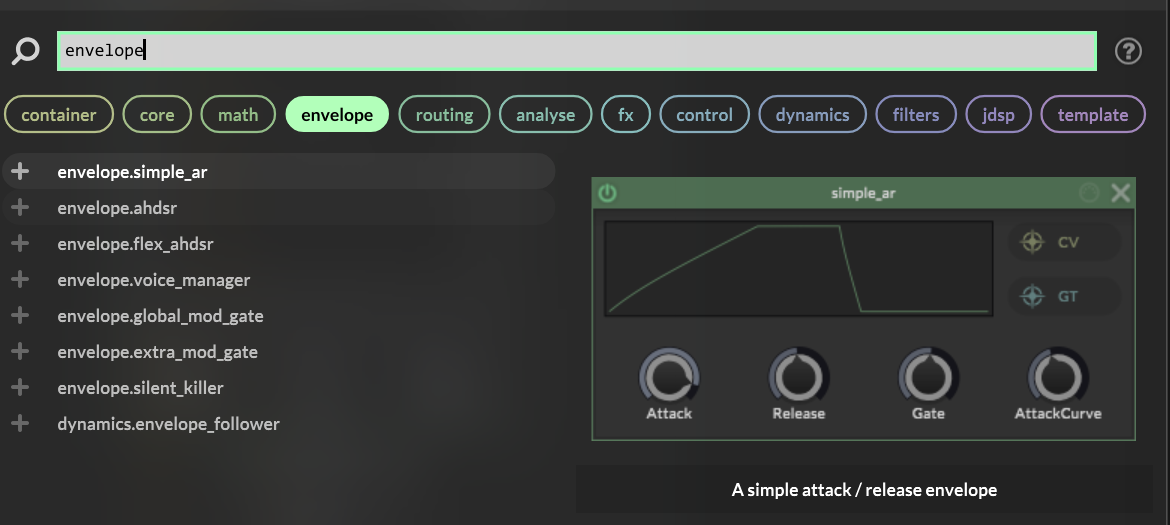Viewport: 1170px width, 525px height.
Task: Toggle the simple_ar node power button
Action: click(x=607, y=193)
